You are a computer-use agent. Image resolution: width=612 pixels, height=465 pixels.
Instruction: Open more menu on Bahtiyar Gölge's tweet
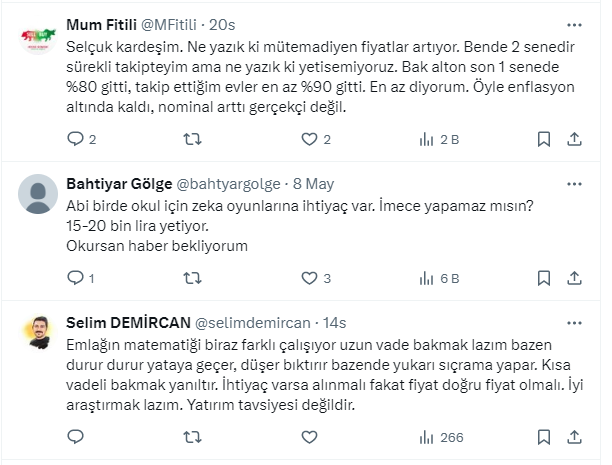pyautogui.click(x=574, y=184)
